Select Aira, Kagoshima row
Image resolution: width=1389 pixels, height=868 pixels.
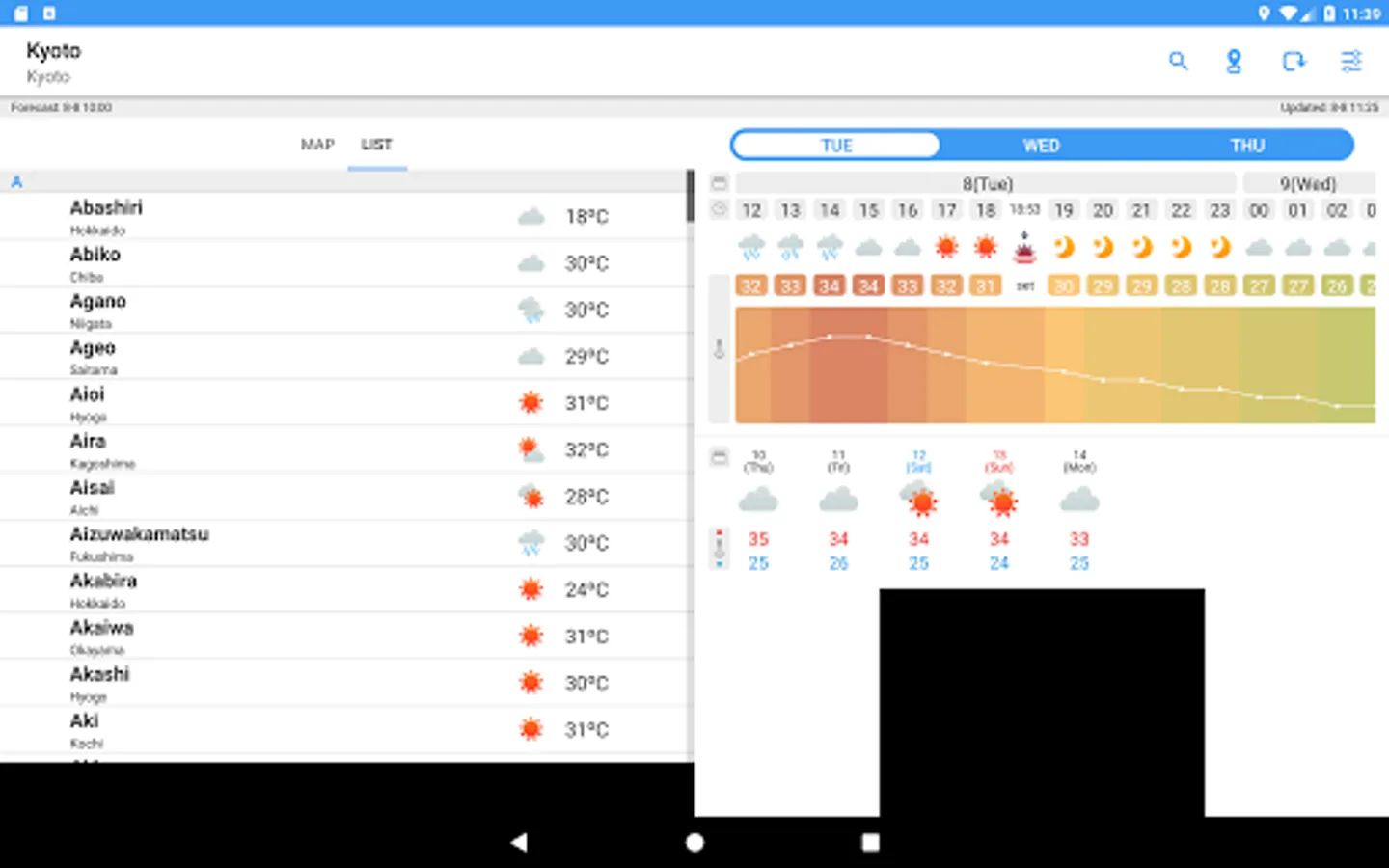click(343, 449)
